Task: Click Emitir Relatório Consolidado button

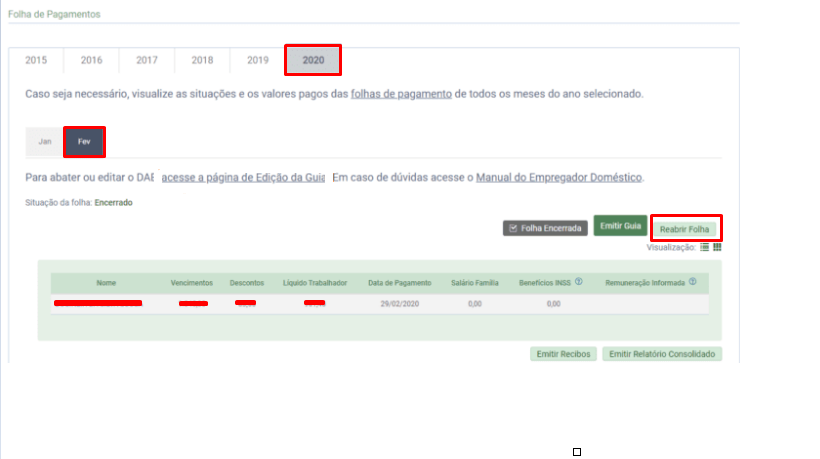Action: pos(662,354)
